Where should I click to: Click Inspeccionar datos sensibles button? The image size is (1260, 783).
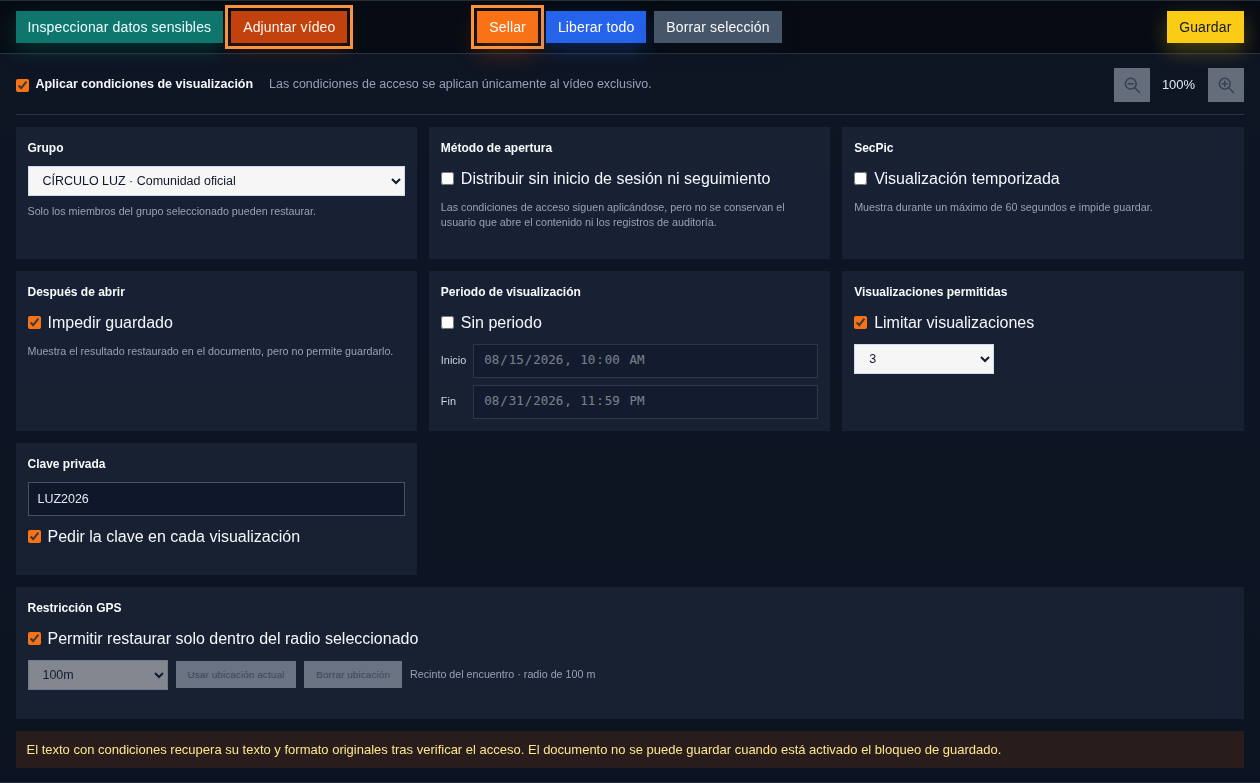click(119, 27)
